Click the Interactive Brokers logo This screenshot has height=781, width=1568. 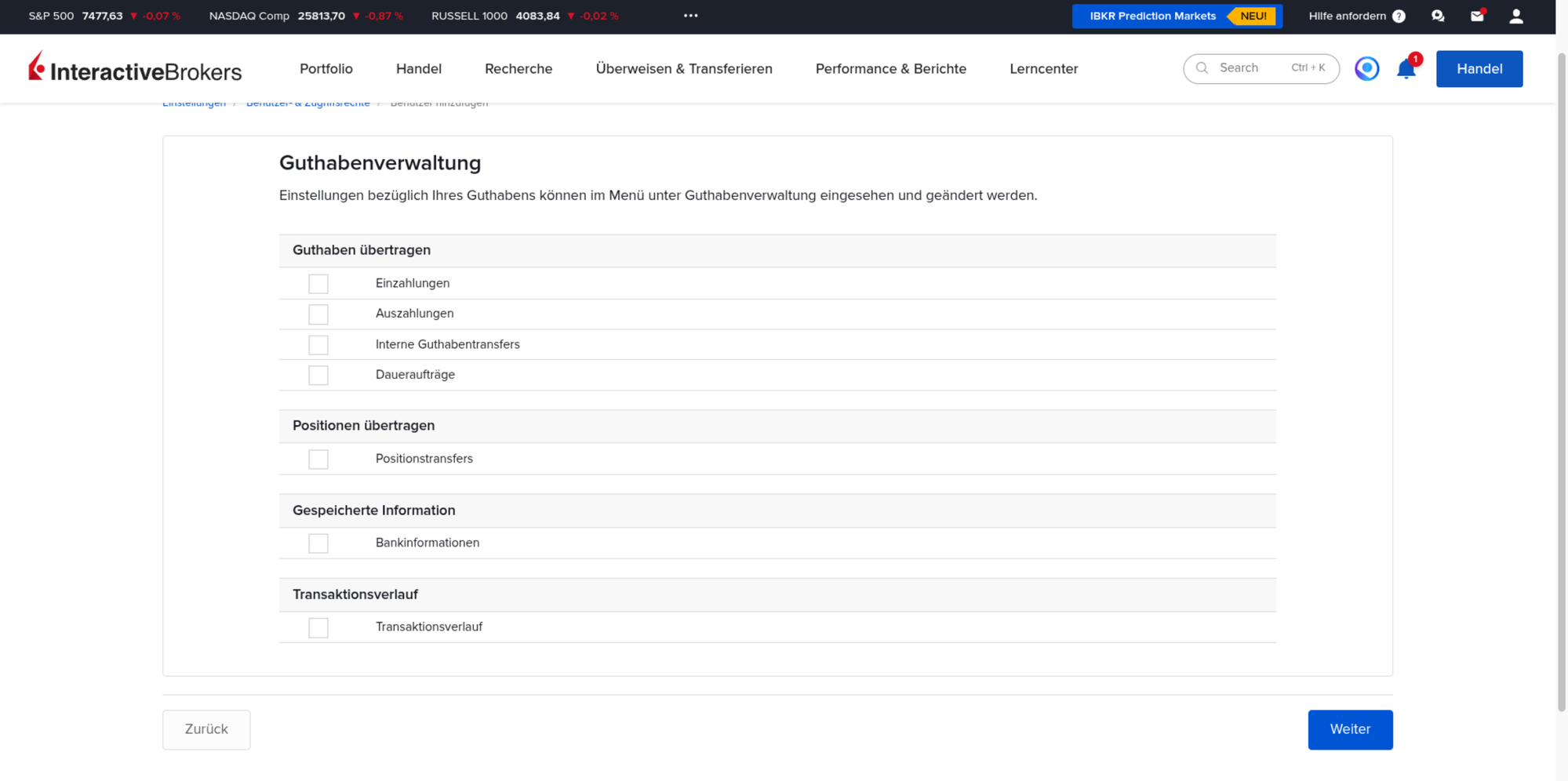(x=135, y=68)
